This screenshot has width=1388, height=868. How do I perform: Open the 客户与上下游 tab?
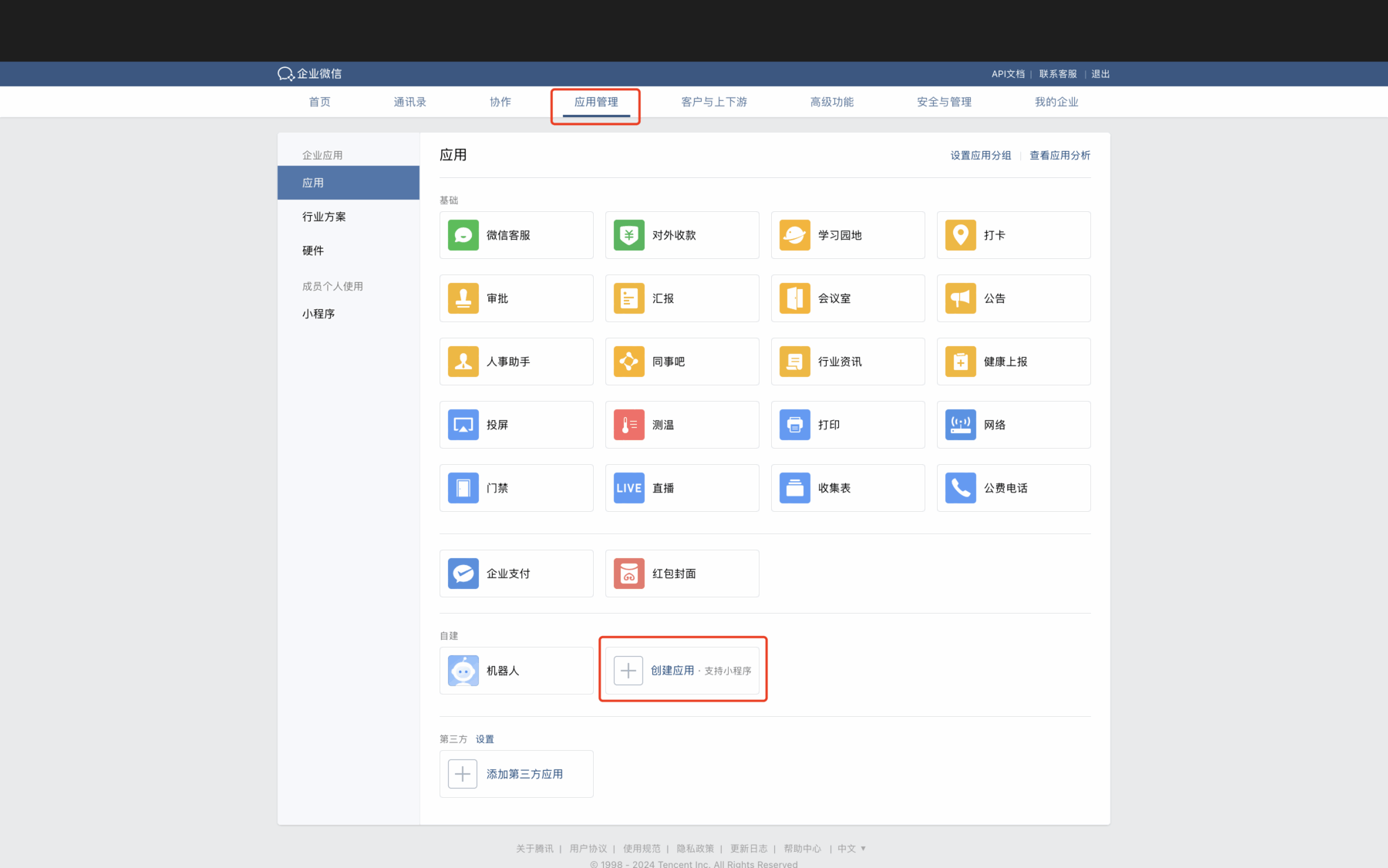click(x=714, y=102)
